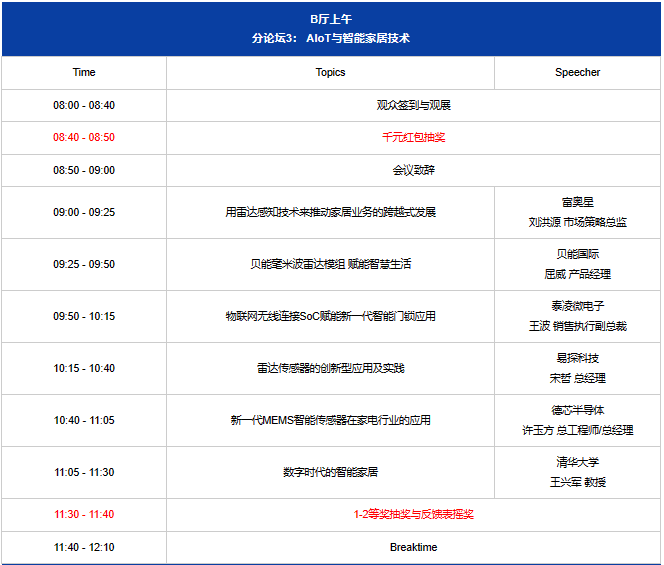Click topic '用雷达感知技术来推动家居业务的跨越式发展'
The width and height of the screenshot is (664, 565).
(330, 212)
